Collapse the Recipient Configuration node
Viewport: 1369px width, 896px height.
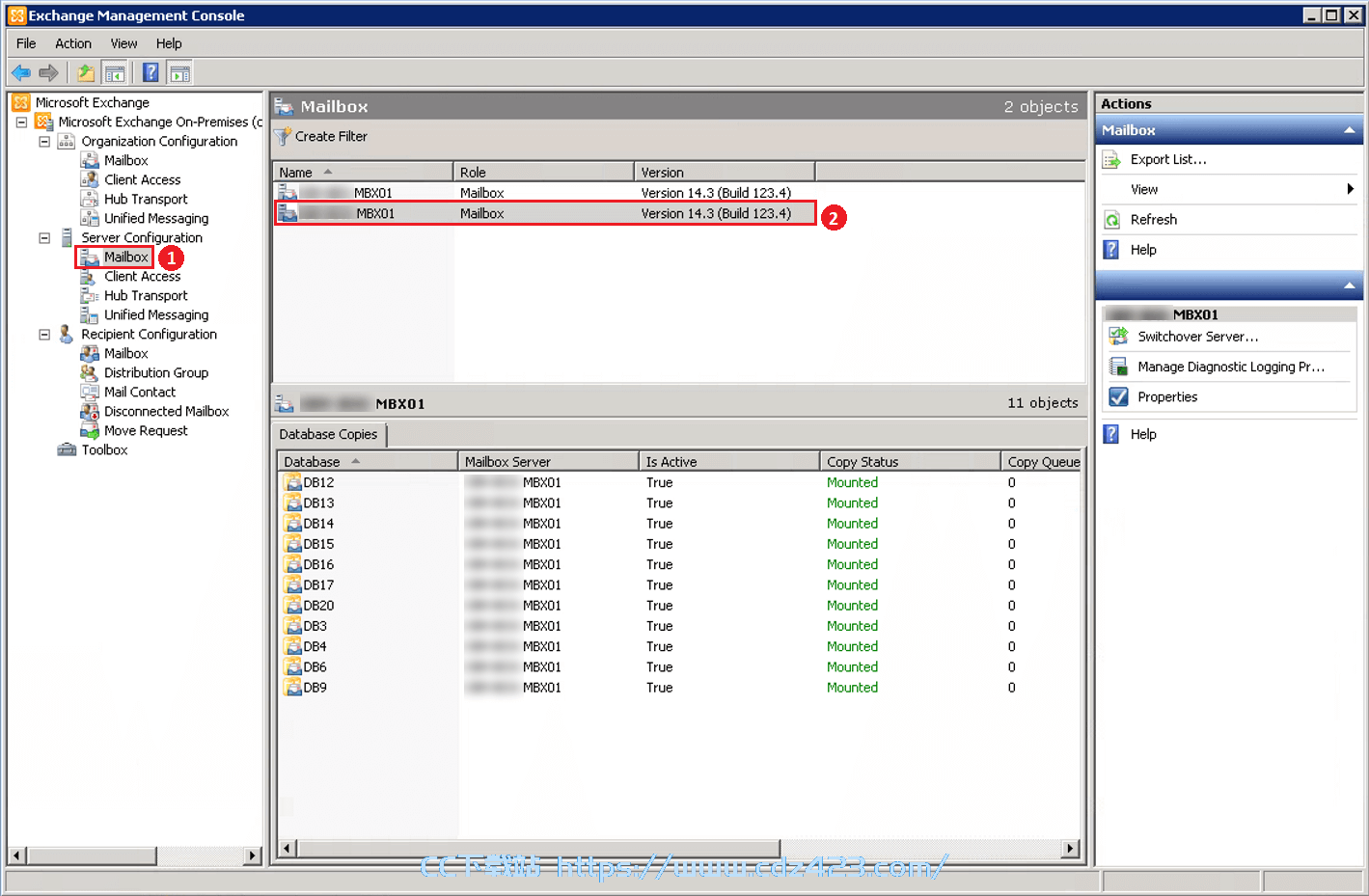(44, 335)
